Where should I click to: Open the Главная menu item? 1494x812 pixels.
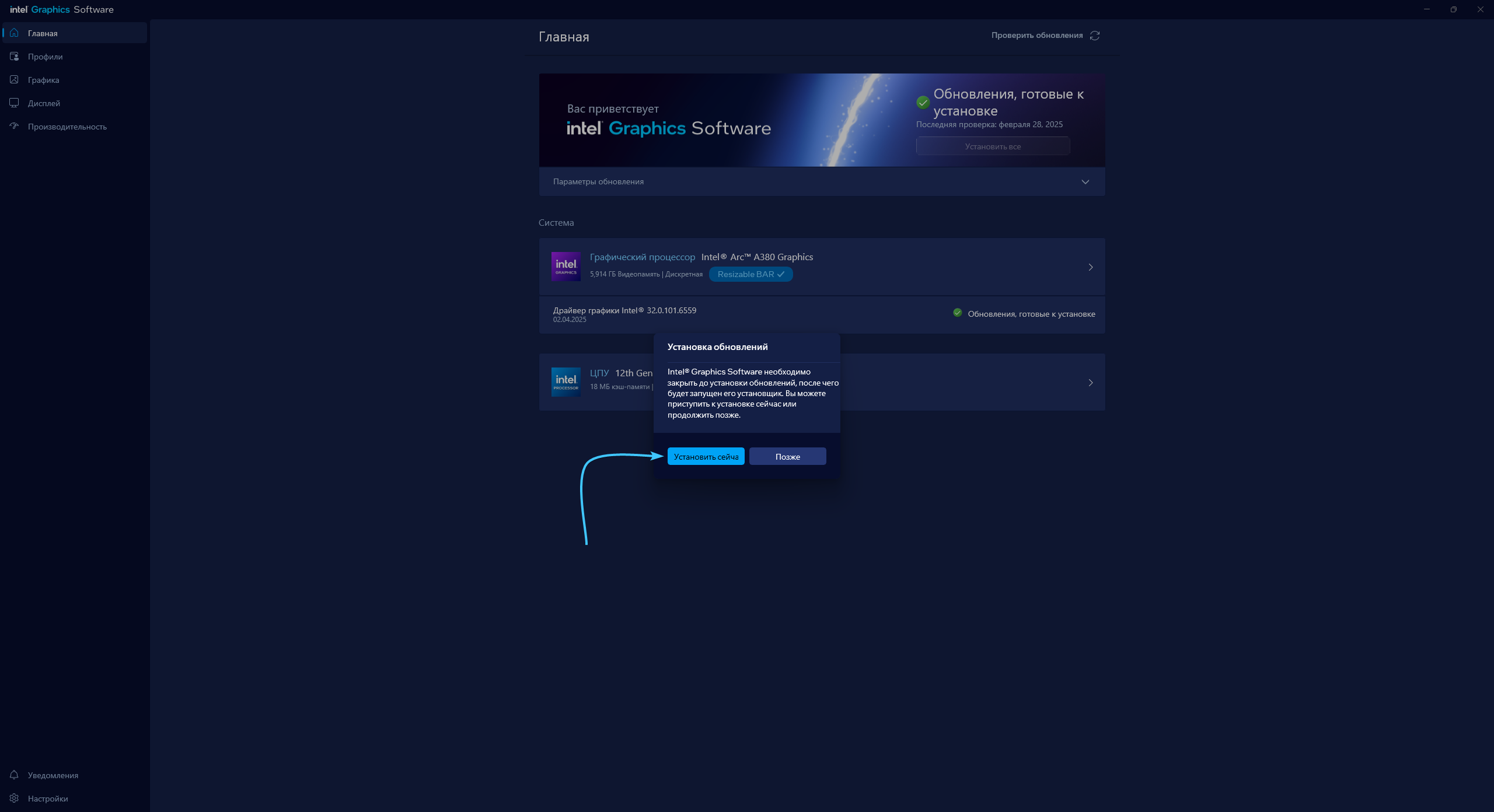pos(75,33)
